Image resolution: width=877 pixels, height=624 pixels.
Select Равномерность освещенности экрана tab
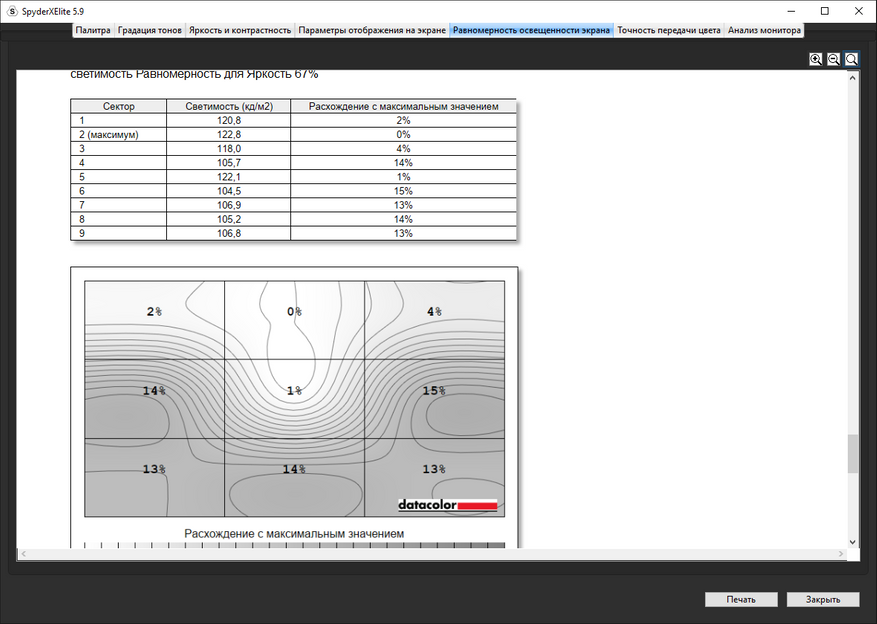531,30
